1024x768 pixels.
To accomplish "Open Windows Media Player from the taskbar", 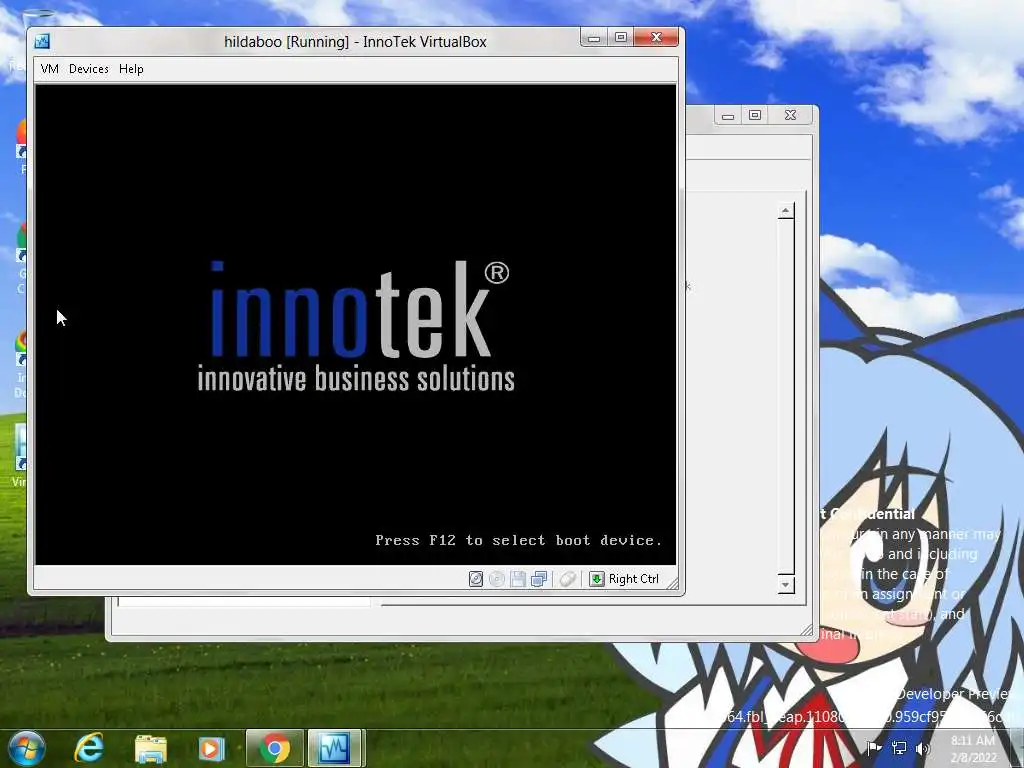I will (x=212, y=748).
